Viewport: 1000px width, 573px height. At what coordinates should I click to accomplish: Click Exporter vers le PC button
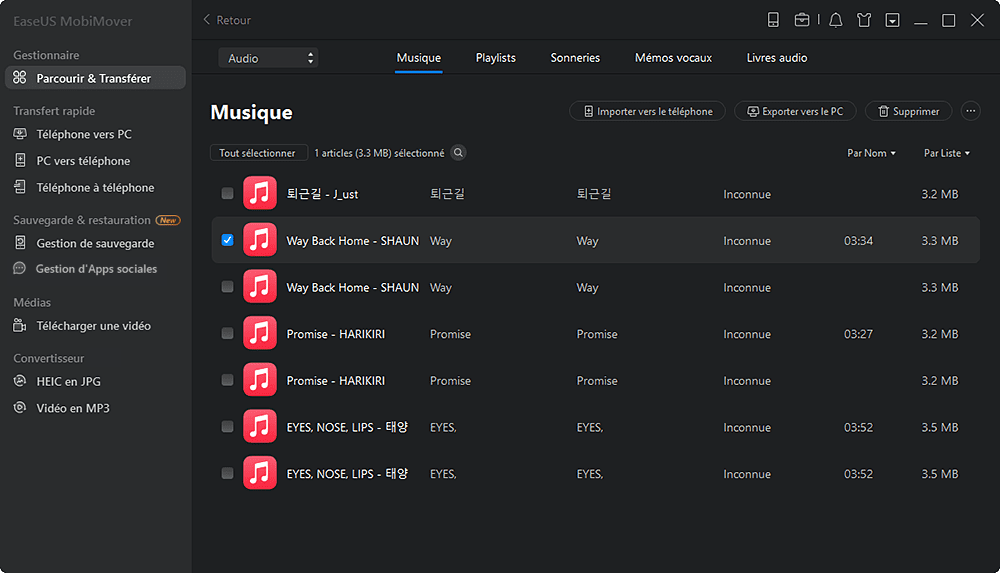(x=795, y=112)
